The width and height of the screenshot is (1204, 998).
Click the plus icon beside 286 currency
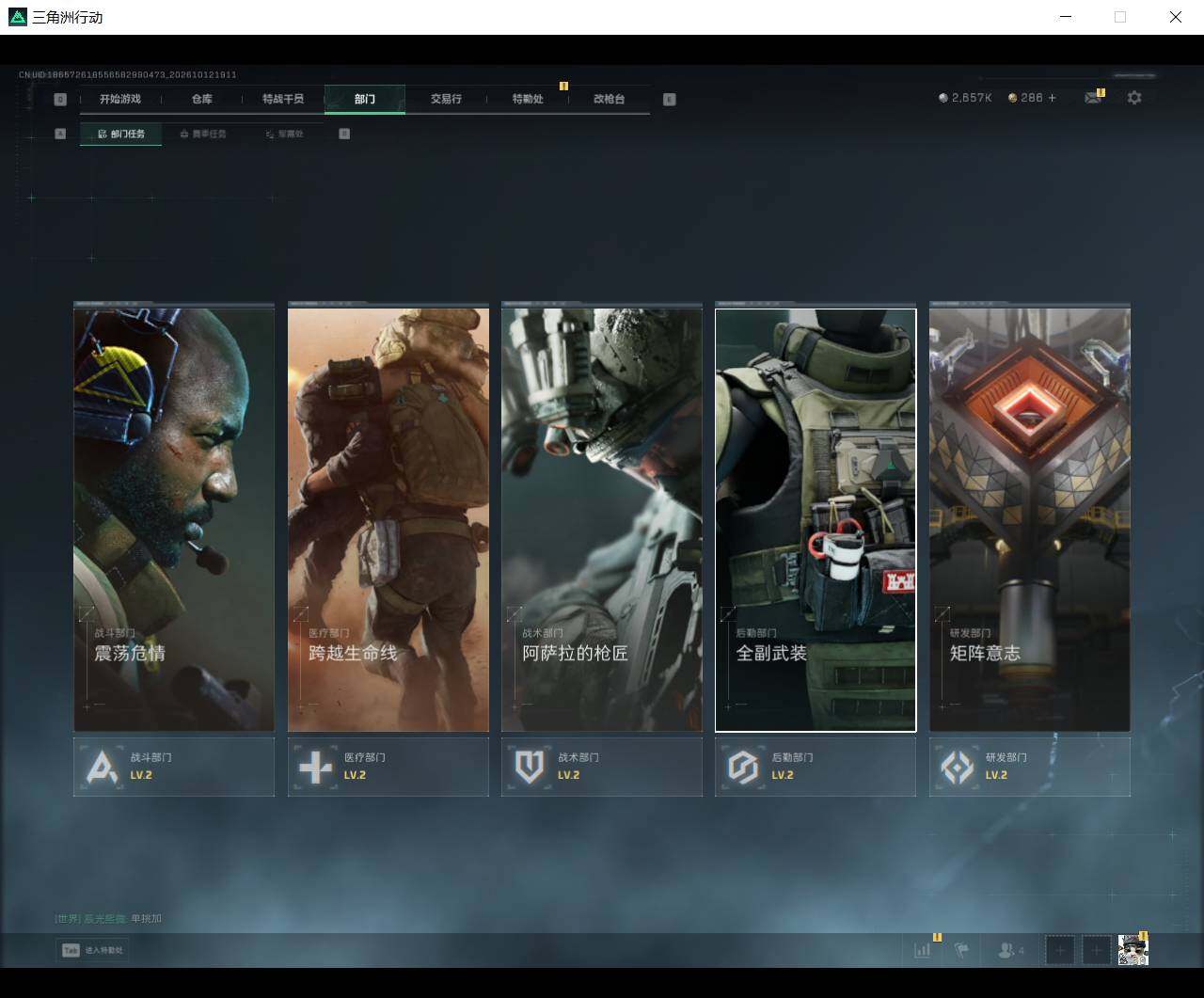pos(1052,98)
